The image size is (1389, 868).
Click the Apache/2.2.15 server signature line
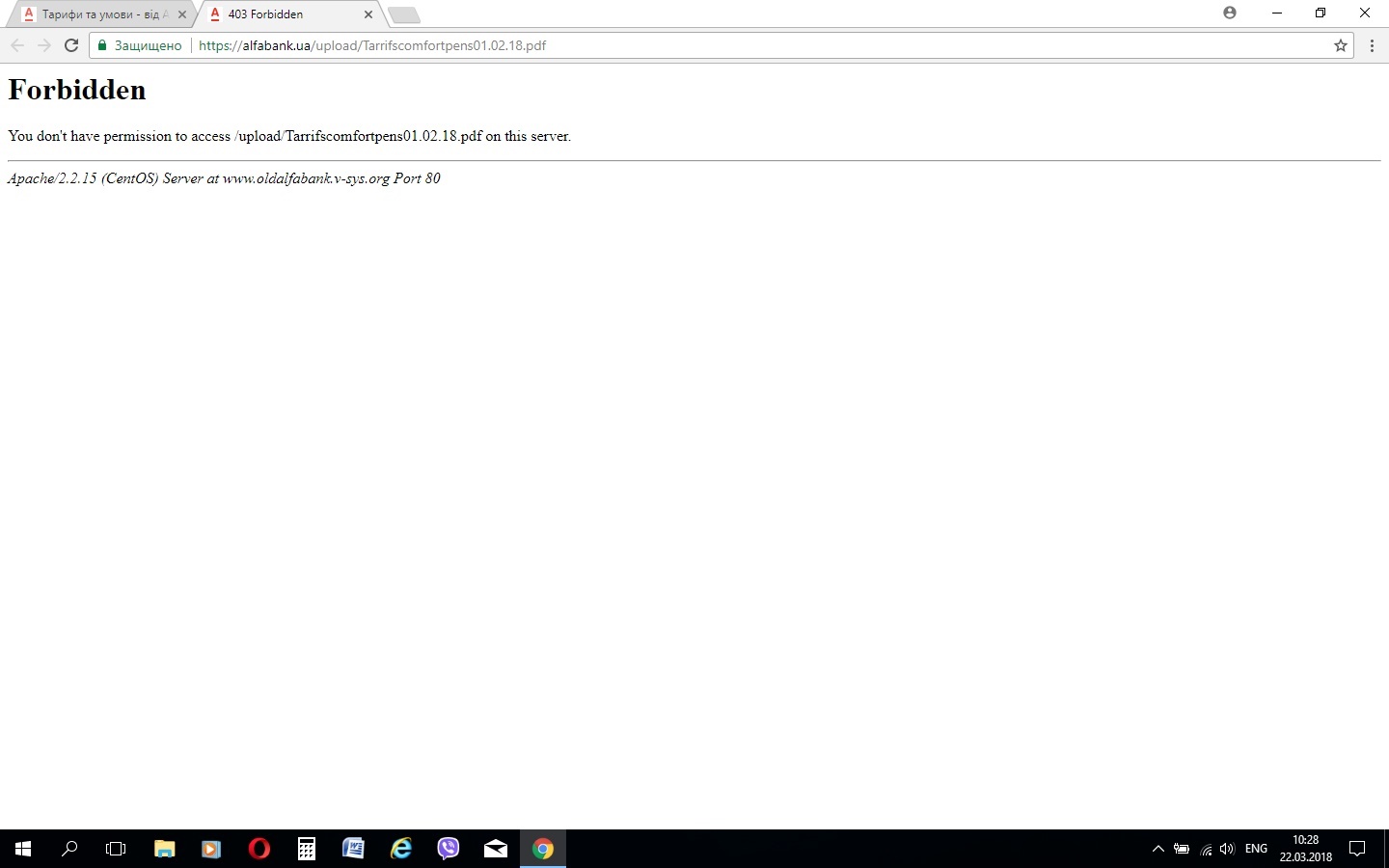coord(224,178)
